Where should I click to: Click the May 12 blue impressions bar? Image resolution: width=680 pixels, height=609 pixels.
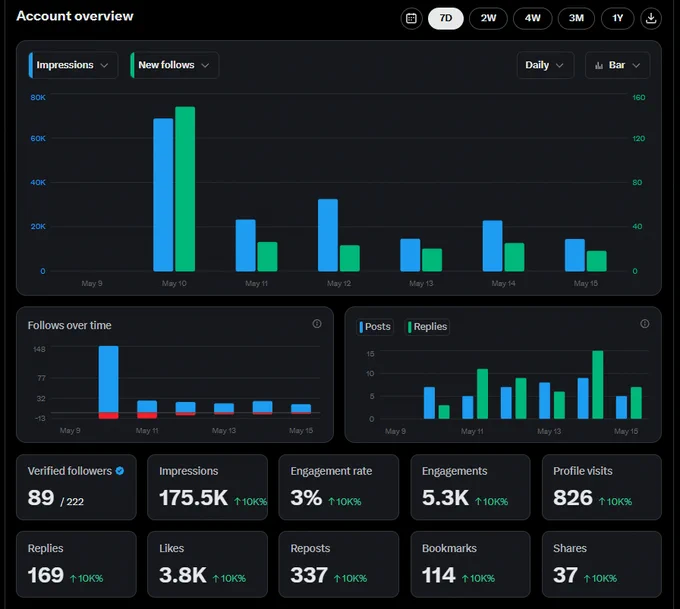pyautogui.click(x=328, y=235)
